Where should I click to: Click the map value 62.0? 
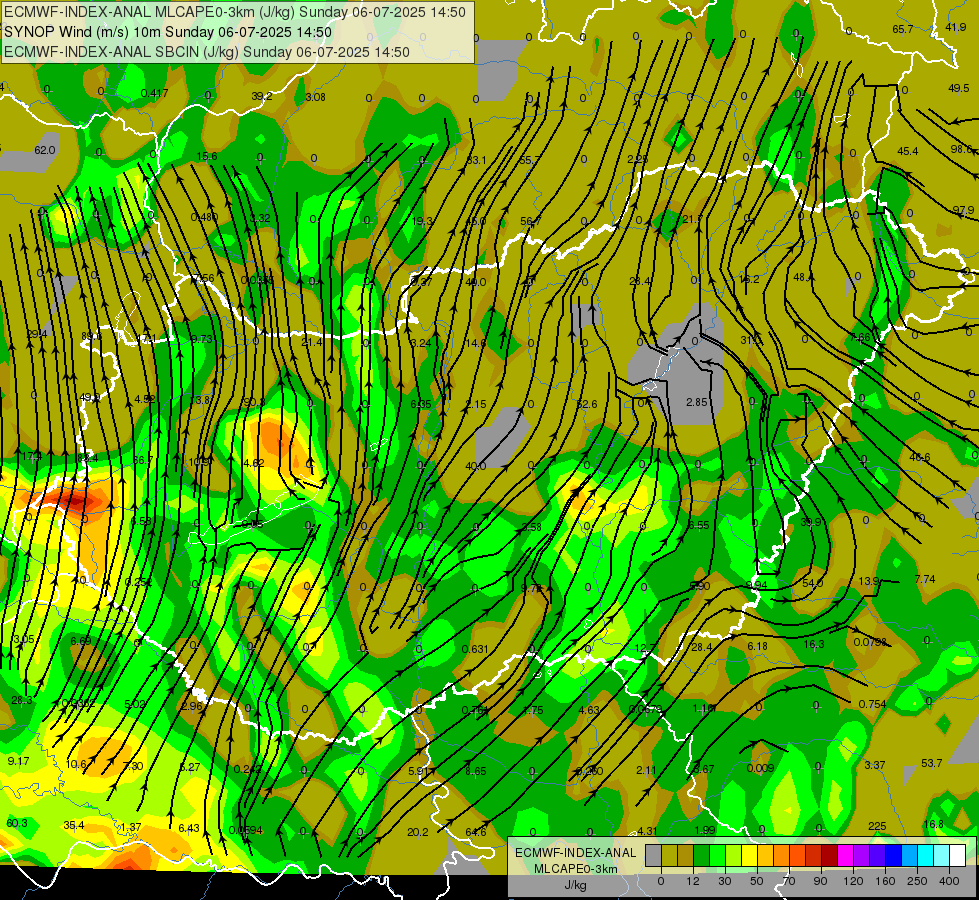point(45,151)
